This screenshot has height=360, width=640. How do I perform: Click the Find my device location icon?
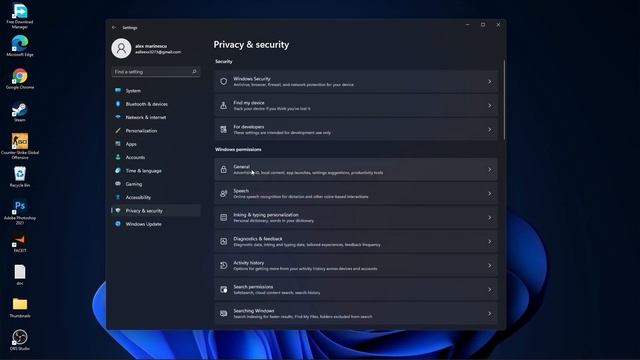tap(223, 105)
